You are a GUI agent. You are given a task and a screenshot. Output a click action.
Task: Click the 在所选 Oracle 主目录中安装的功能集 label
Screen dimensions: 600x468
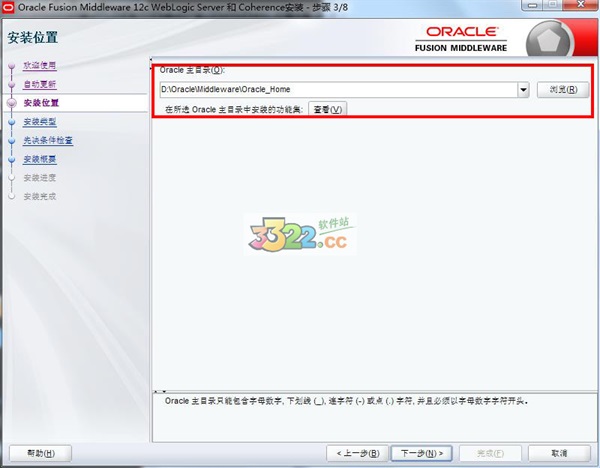tap(234, 110)
